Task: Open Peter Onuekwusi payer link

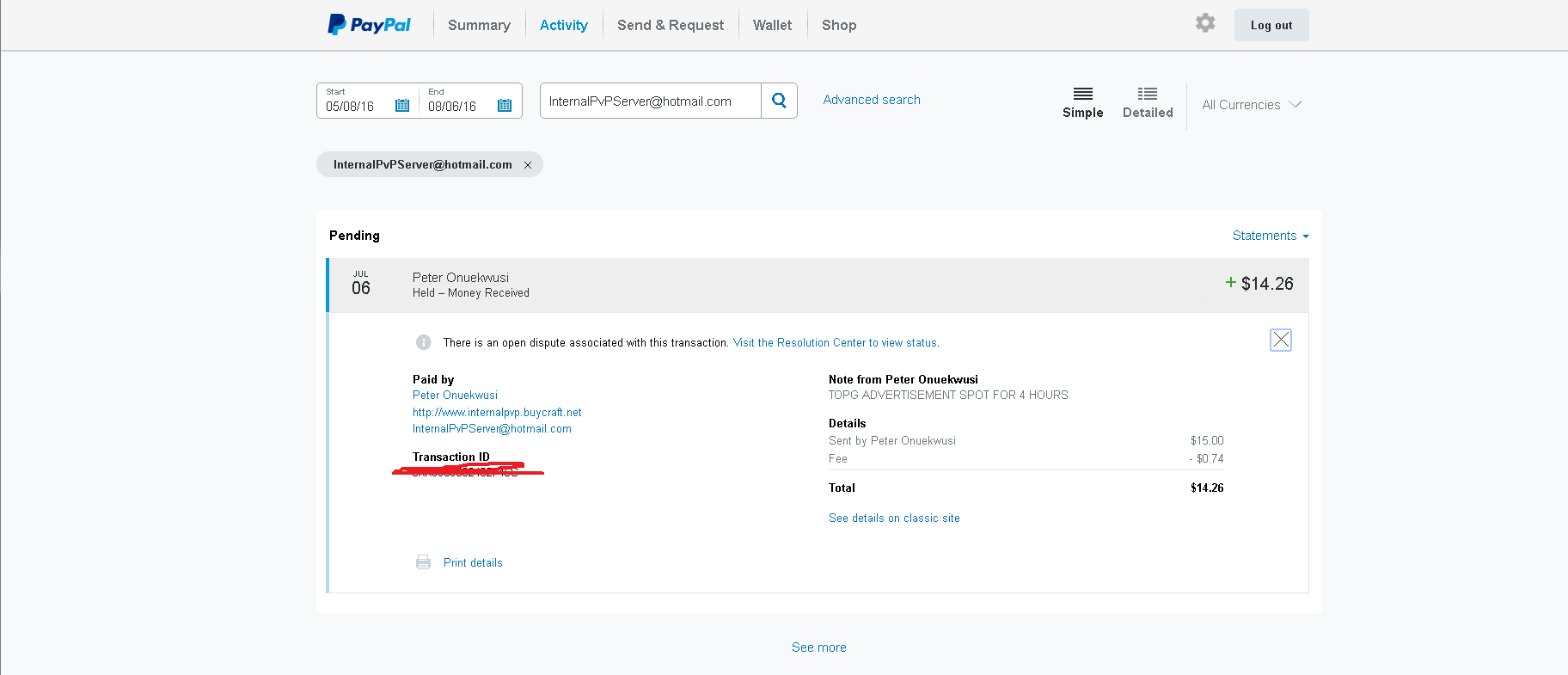Action: [x=455, y=396]
